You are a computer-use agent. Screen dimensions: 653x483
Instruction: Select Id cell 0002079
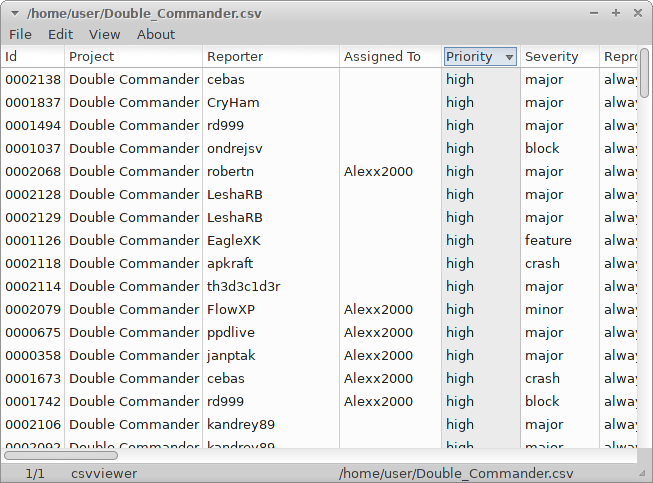tap(33, 309)
